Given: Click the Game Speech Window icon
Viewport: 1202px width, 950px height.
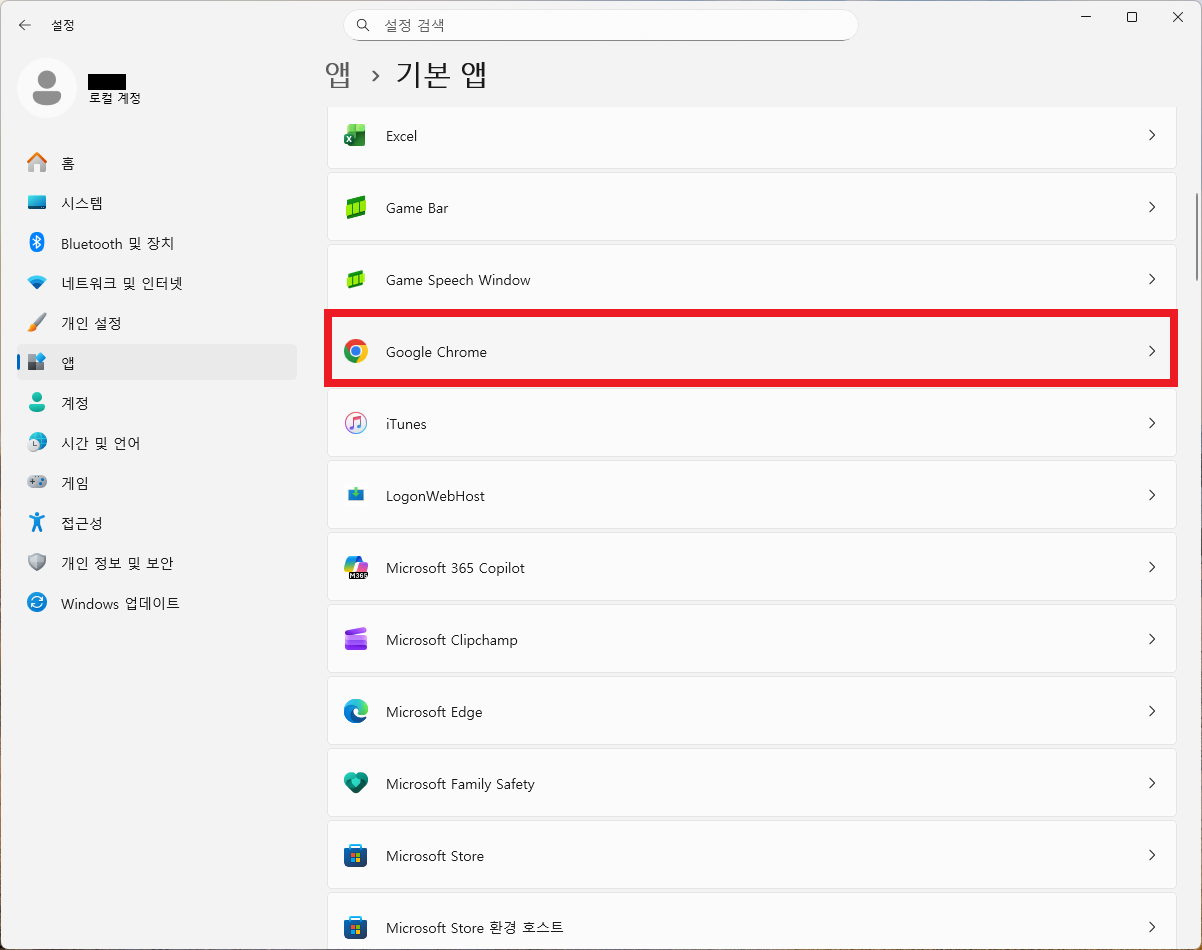Looking at the screenshot, I should [355, 279].
